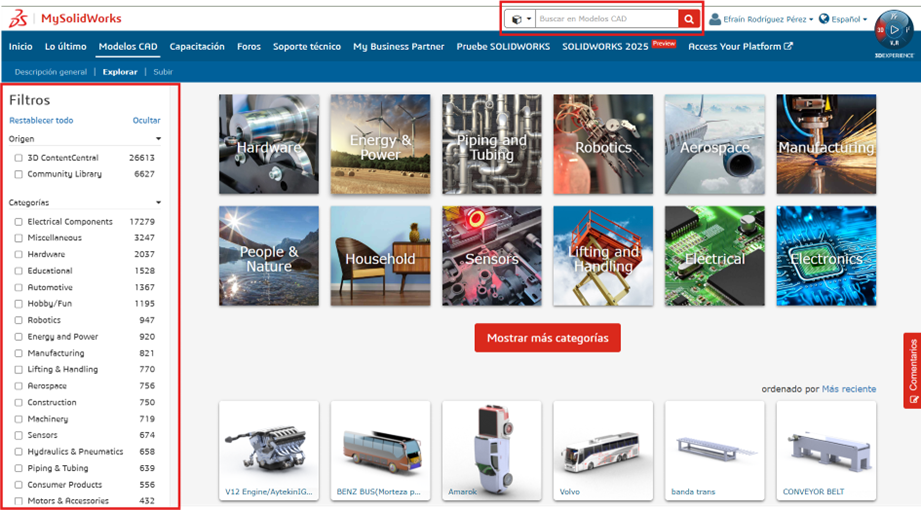Screen dimensions: 921x510
Task: Click the red search magnifier button
Action: tap(689, 19)
